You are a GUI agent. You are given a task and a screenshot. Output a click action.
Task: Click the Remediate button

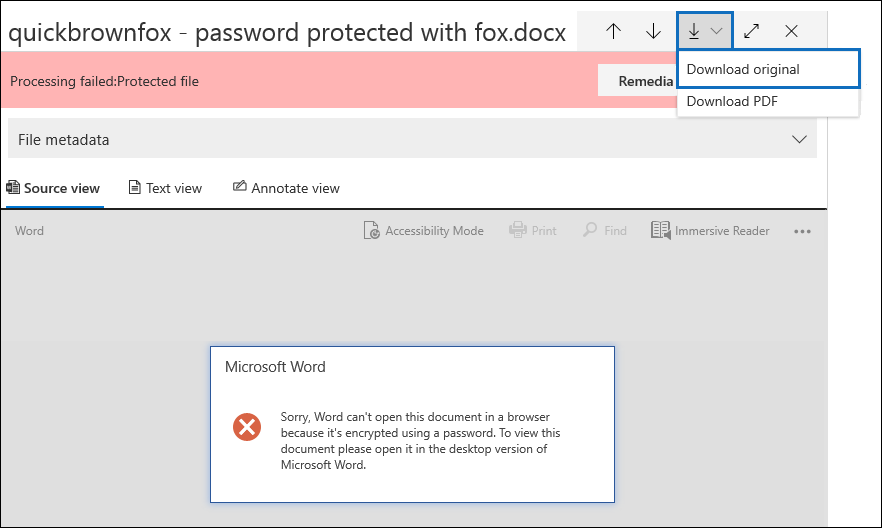coord(638,81)
